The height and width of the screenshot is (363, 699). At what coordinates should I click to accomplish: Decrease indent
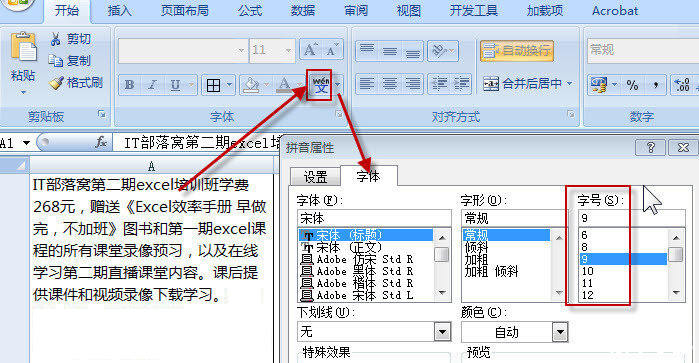coord(439,83)
